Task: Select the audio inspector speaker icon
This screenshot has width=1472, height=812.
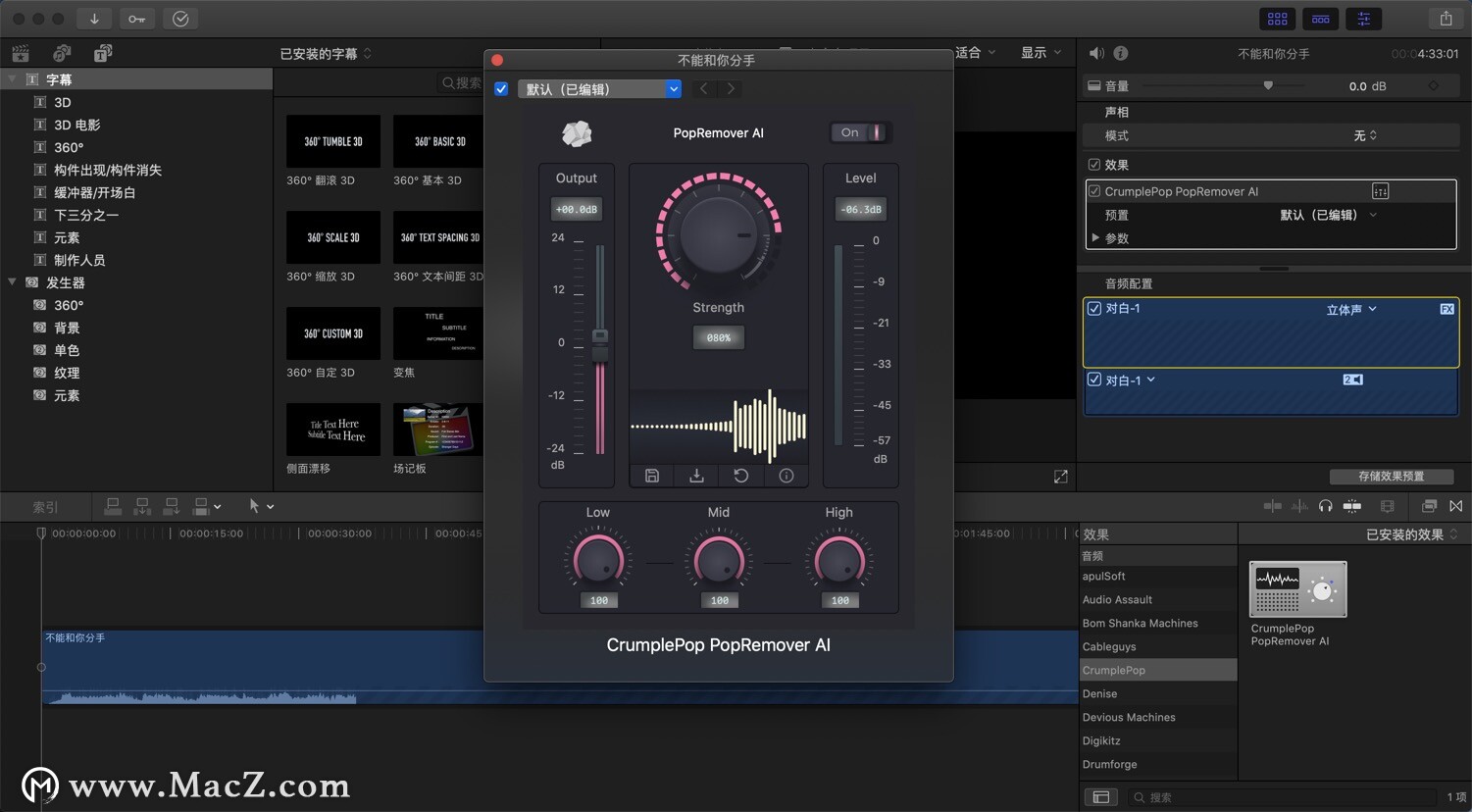Action: [x=1096, y=53]
